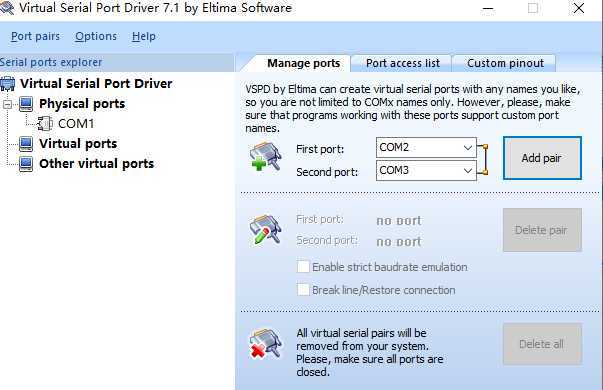Screen dimensions: 603x390
Task: Enable strict baudrate emulation checkbox
Action: click(303, 267)
